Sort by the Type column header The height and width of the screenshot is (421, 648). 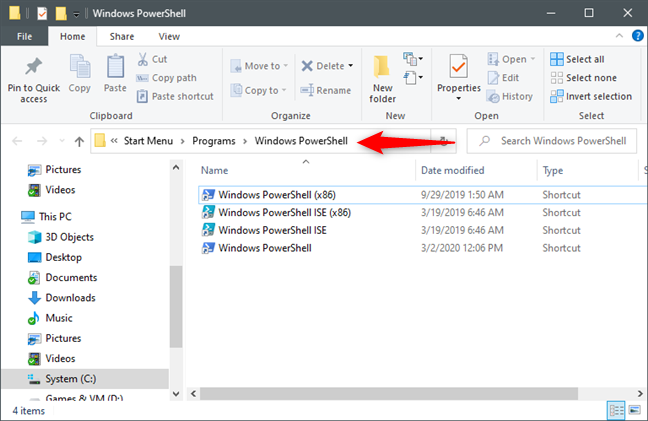[x=553, y=170]
